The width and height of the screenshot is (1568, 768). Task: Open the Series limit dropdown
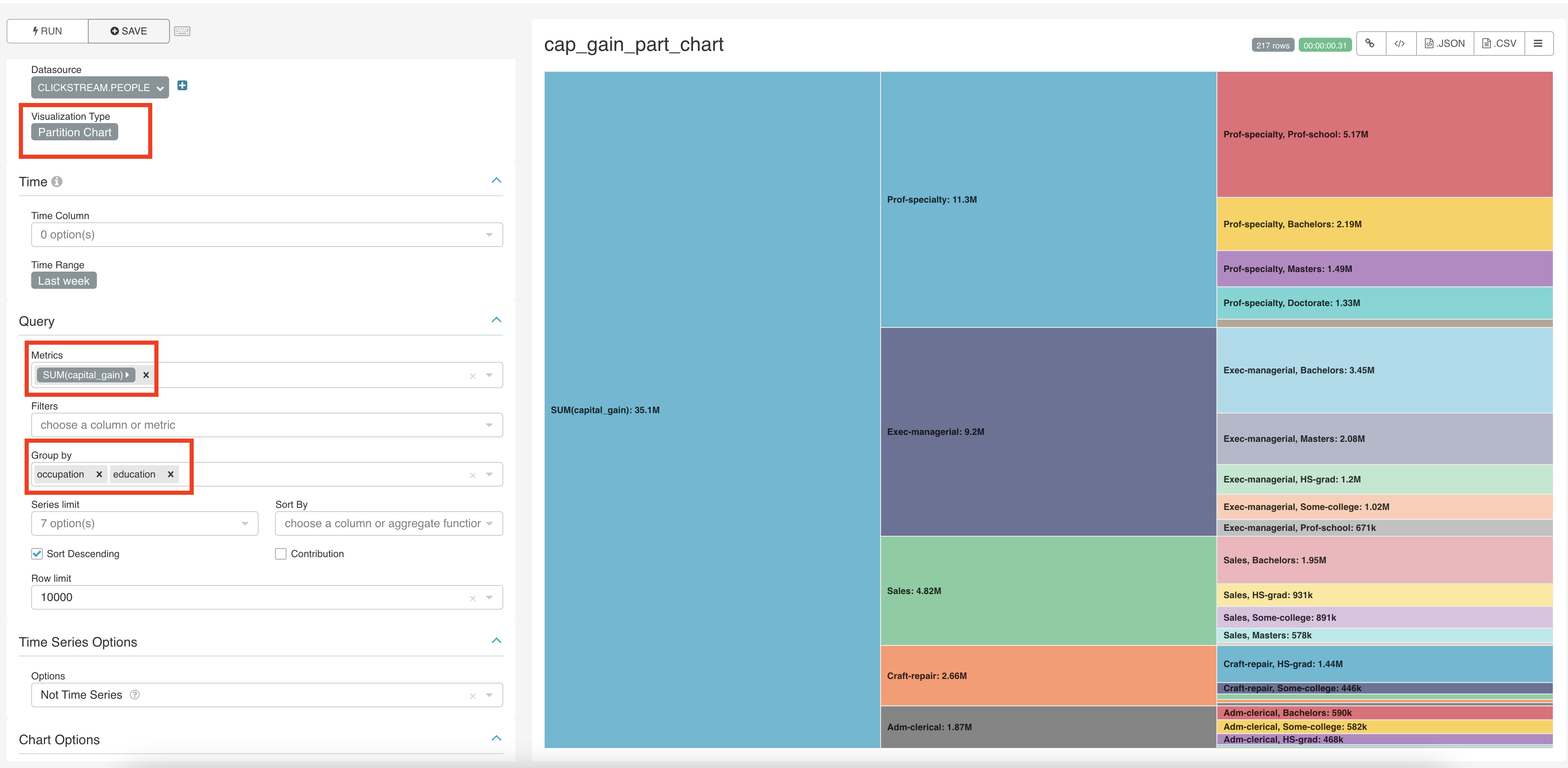click(144, 523)
